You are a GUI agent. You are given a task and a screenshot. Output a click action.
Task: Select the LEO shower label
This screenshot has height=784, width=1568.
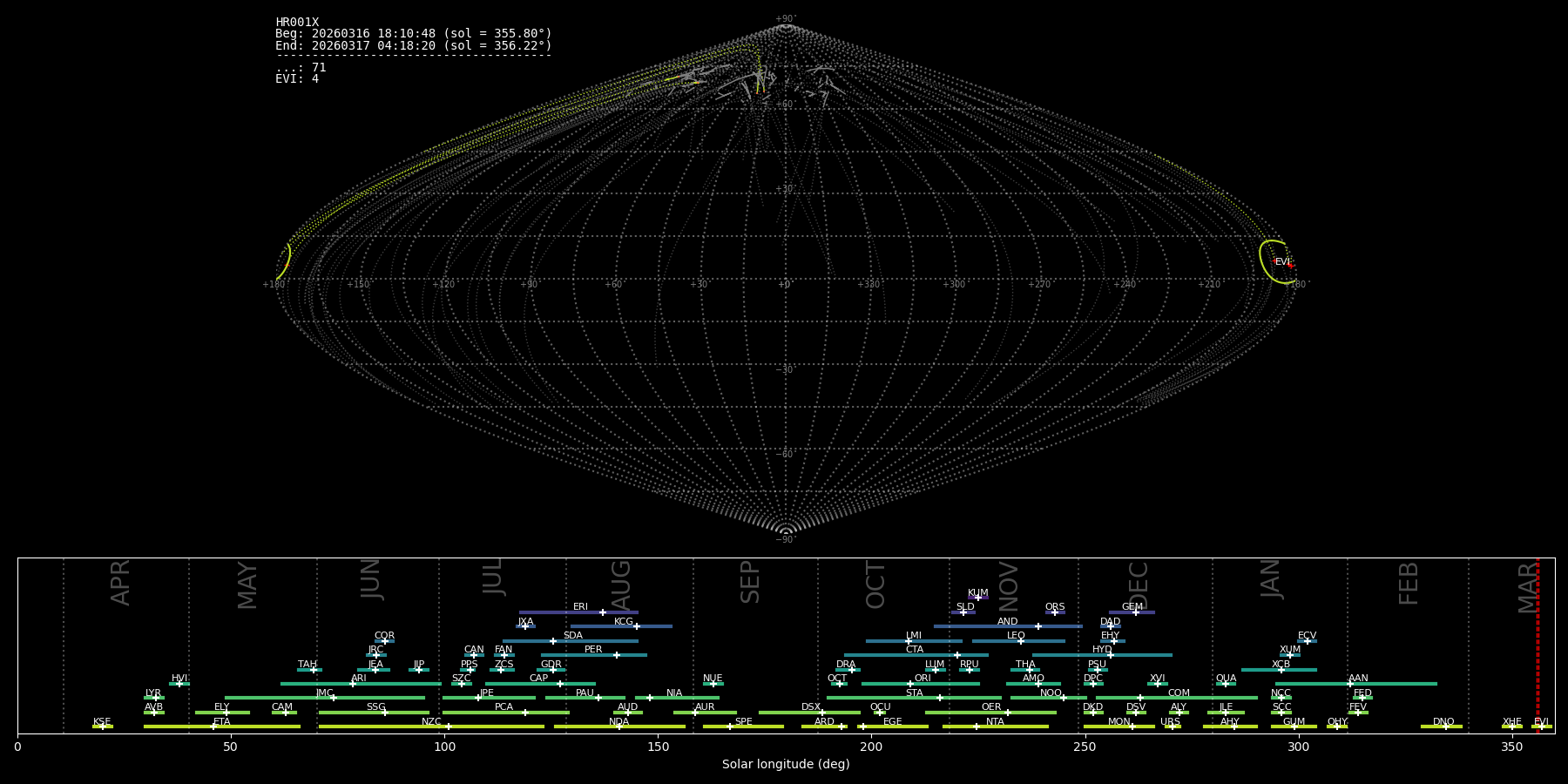pyautogui.click(x=1016, y=635)
